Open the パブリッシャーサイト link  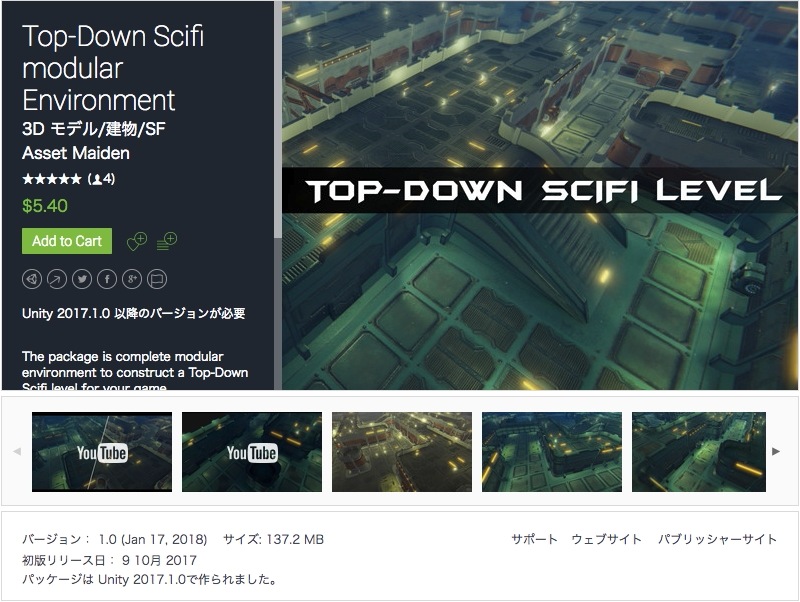pos(717,539)
